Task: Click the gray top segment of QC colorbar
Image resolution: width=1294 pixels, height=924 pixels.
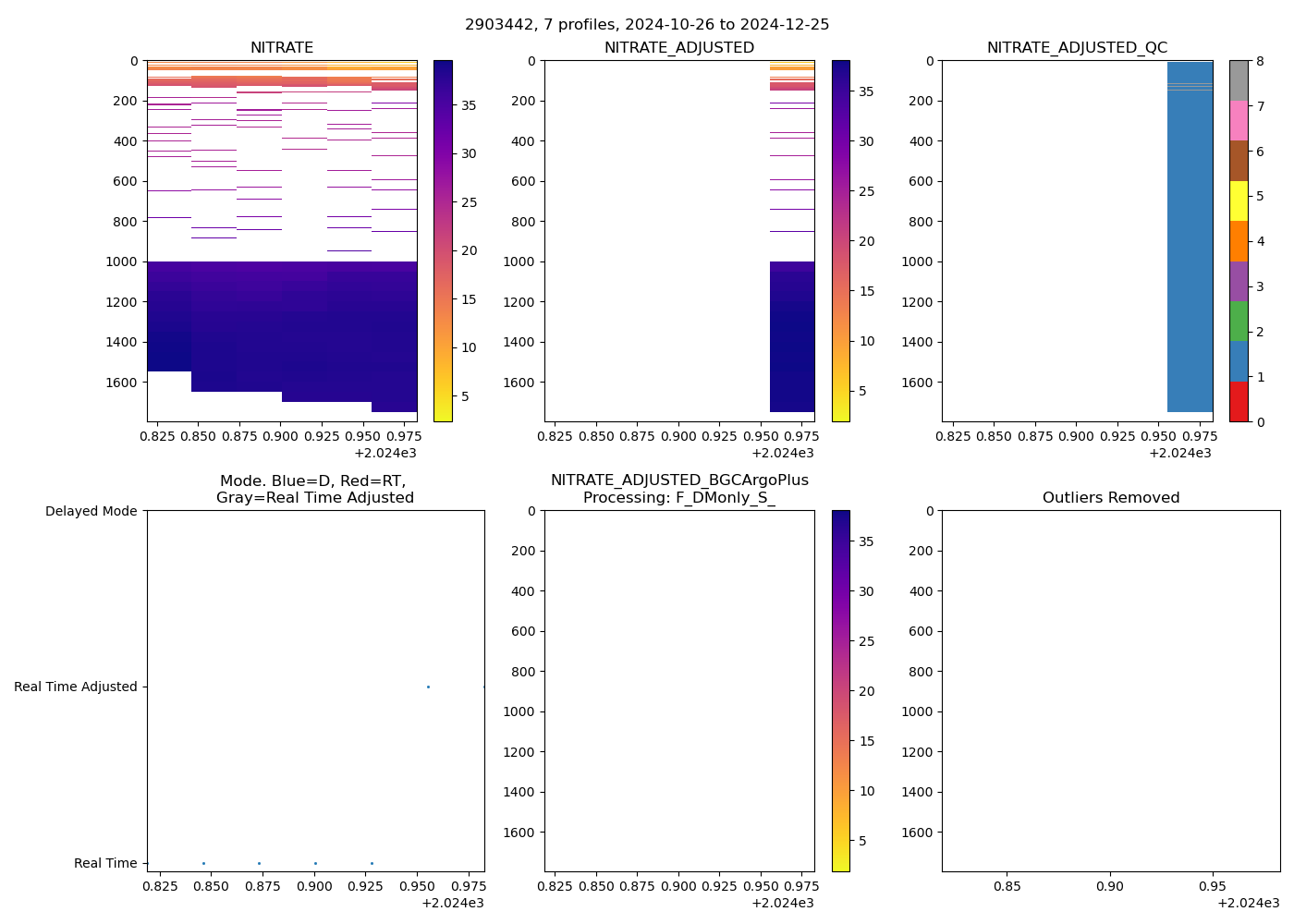Action: click(x=1239, y=80)
